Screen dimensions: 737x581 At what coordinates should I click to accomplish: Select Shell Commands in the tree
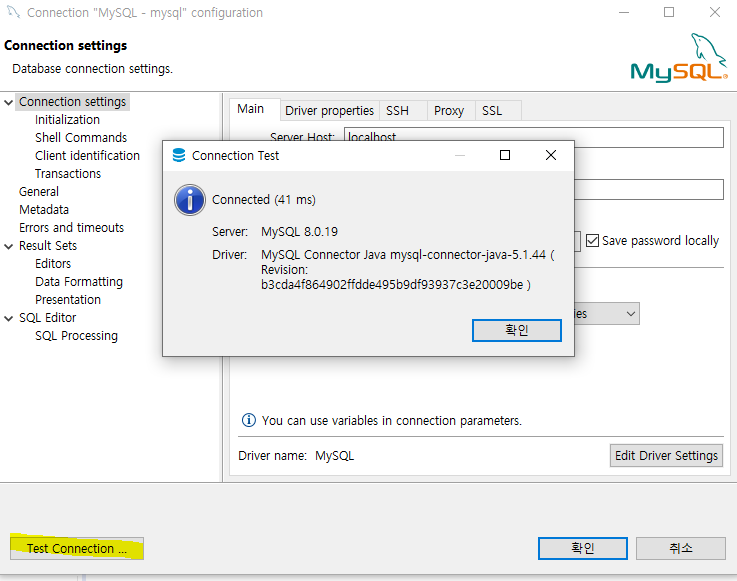81,138
